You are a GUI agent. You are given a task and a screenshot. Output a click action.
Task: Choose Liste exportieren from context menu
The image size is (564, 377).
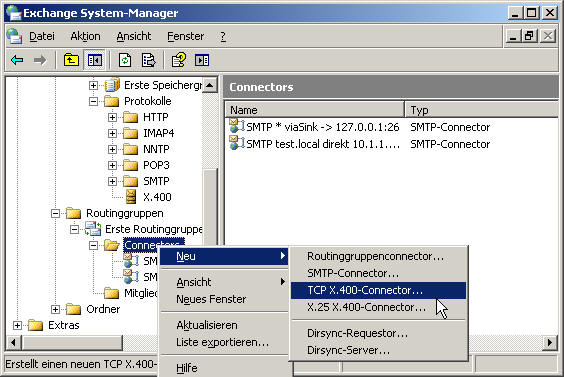point(224,342)
